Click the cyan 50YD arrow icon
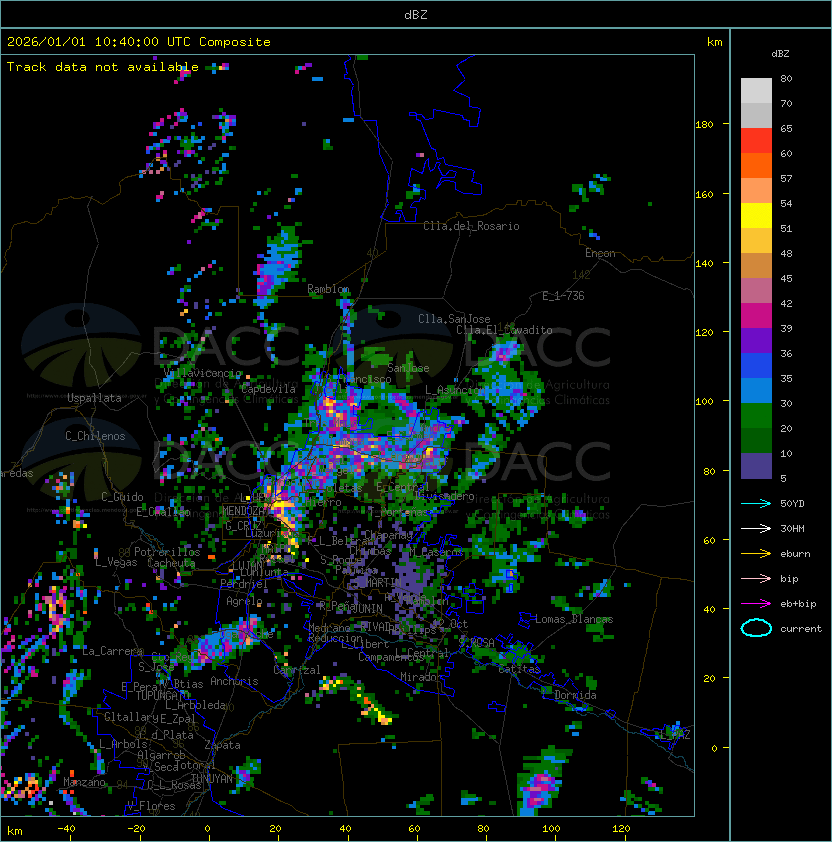 pyautogui.click(x=755, y=503)
